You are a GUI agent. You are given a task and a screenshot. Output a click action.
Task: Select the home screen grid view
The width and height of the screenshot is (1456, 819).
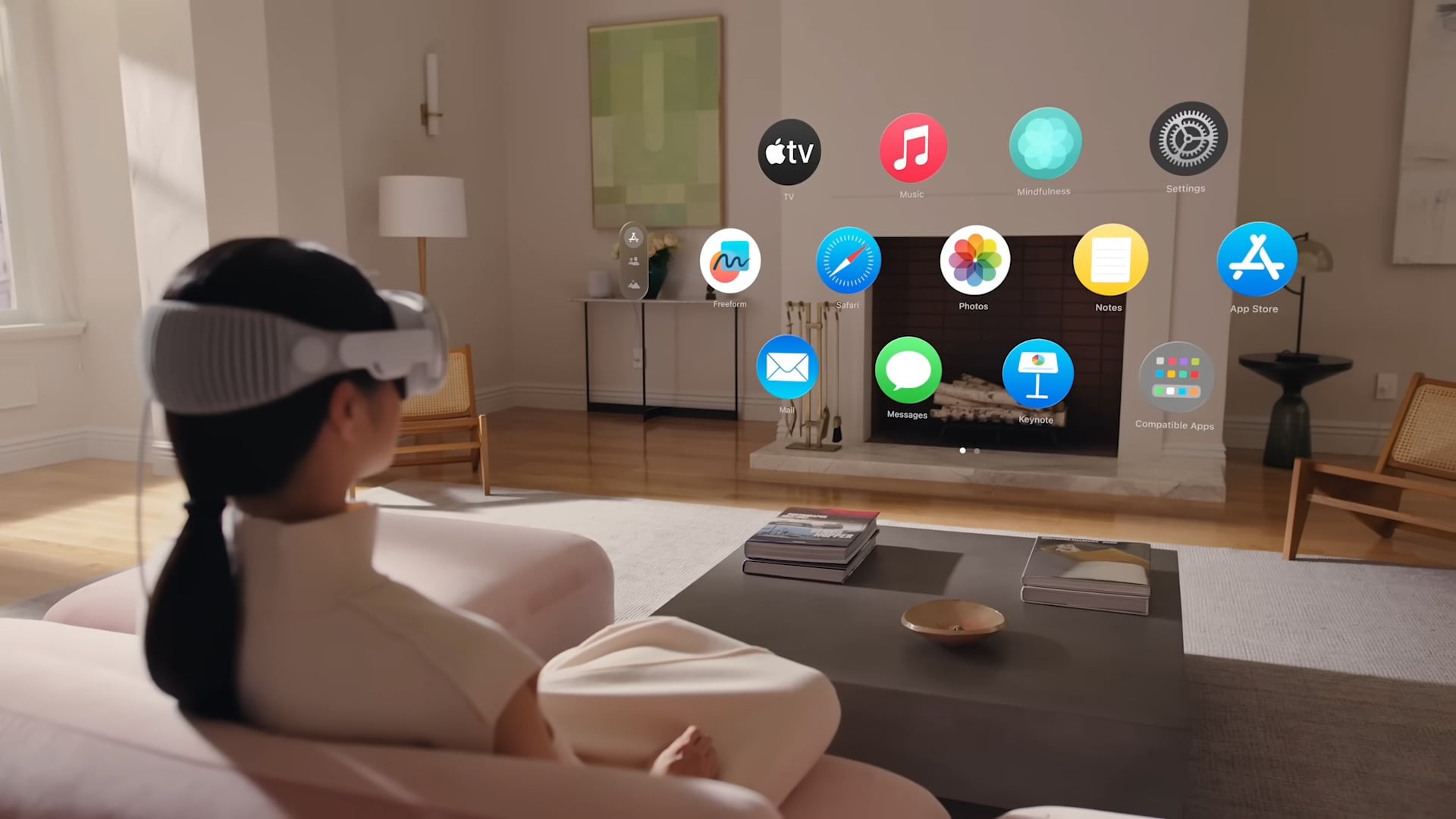pyautogui.click(x=635, y=237)
